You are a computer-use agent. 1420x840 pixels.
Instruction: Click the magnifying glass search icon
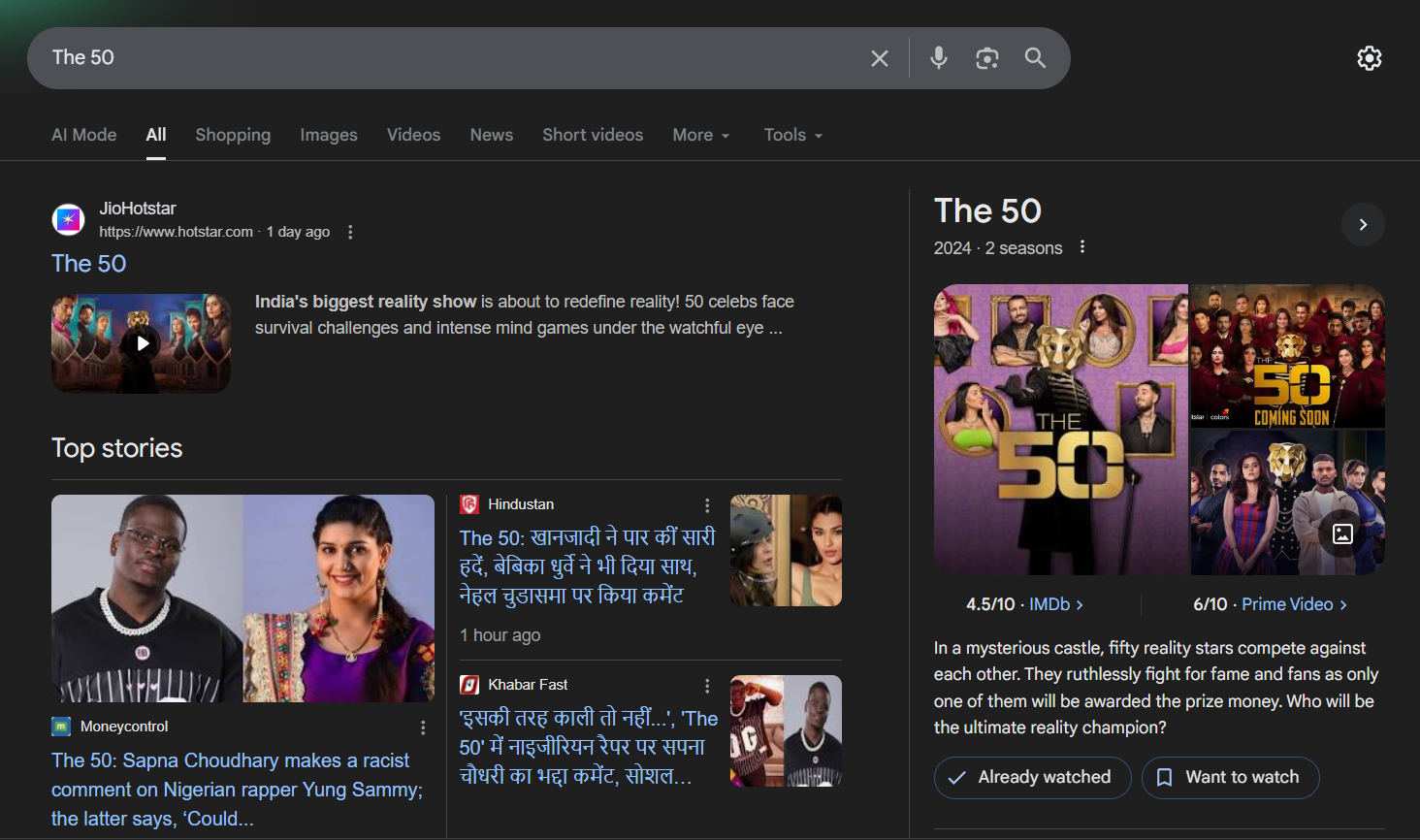[1035, 58]
